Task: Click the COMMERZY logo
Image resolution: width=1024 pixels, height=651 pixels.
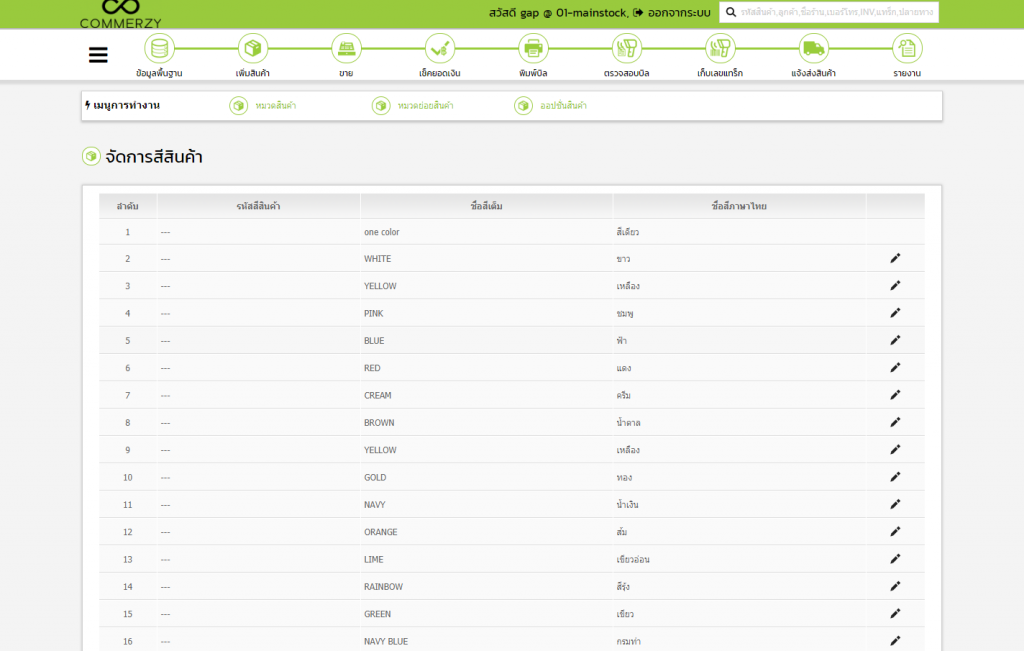Action: point(121,14)
